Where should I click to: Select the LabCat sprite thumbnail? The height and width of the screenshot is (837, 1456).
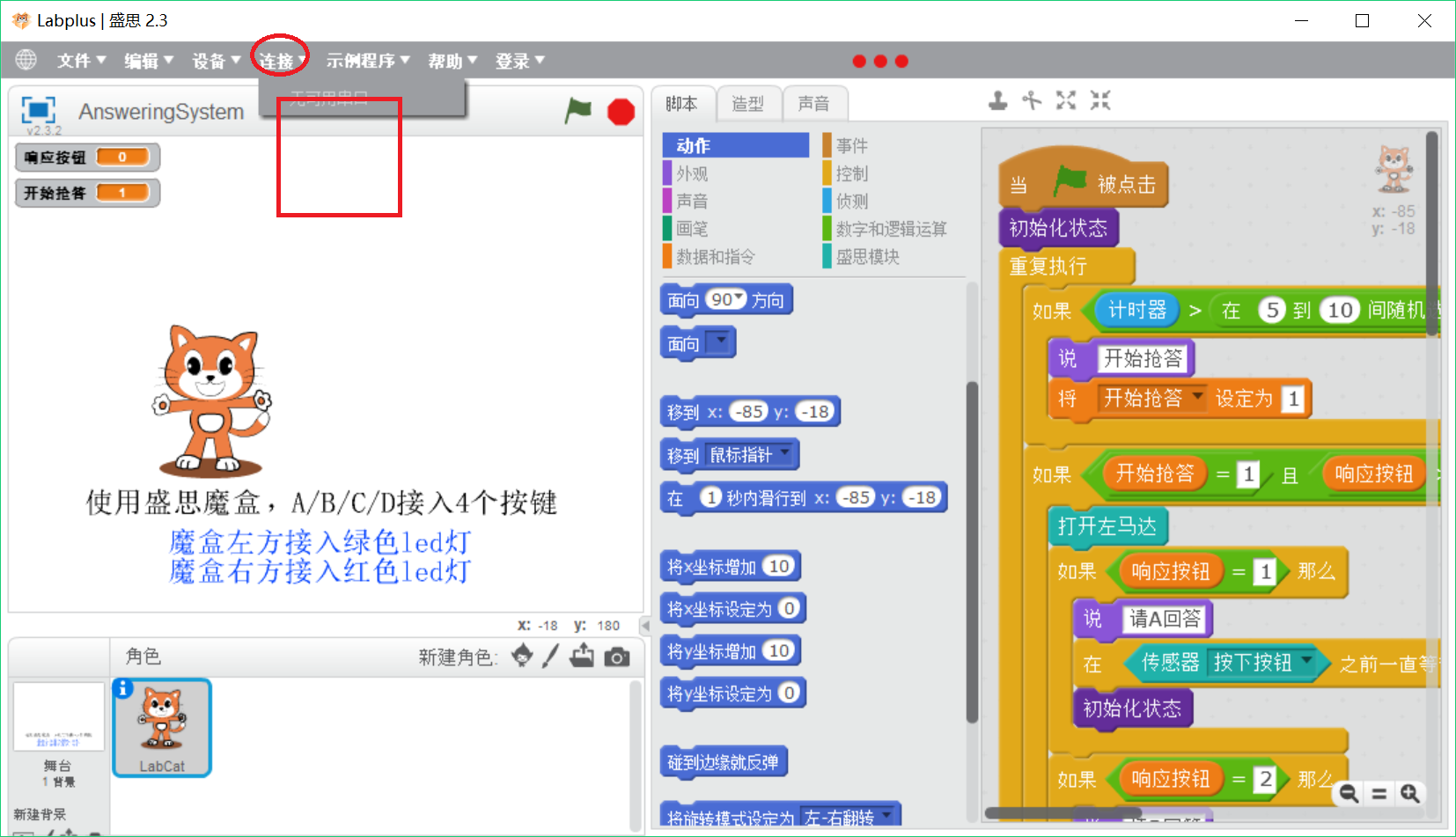(162, 728)
